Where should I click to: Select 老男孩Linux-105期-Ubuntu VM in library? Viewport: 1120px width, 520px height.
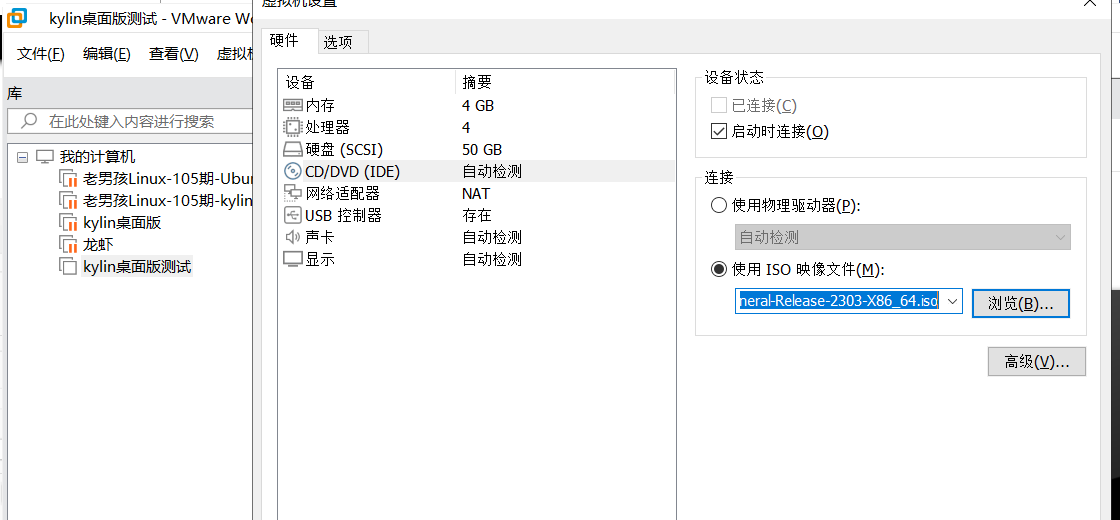pos(169,179)
